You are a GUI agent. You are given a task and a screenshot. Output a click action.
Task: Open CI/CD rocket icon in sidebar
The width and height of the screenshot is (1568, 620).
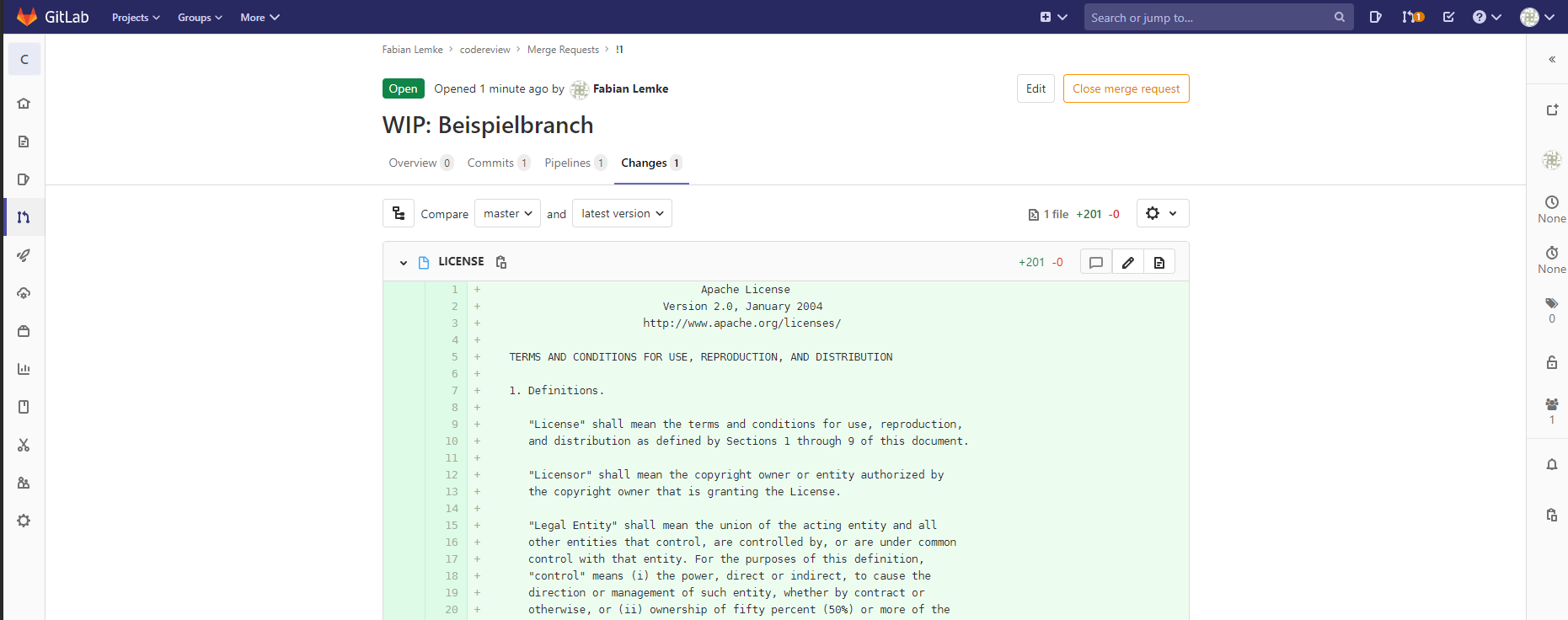pyautogui.click(x=24, y=255)
